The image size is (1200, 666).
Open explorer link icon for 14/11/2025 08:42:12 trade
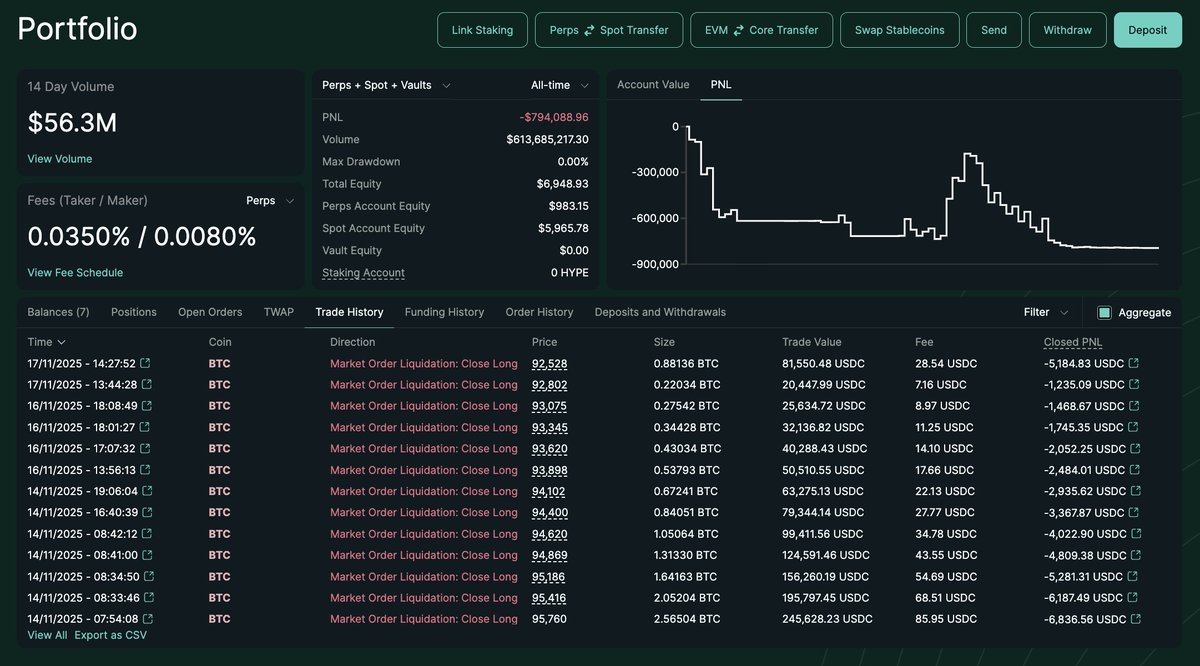pos(147,534)
